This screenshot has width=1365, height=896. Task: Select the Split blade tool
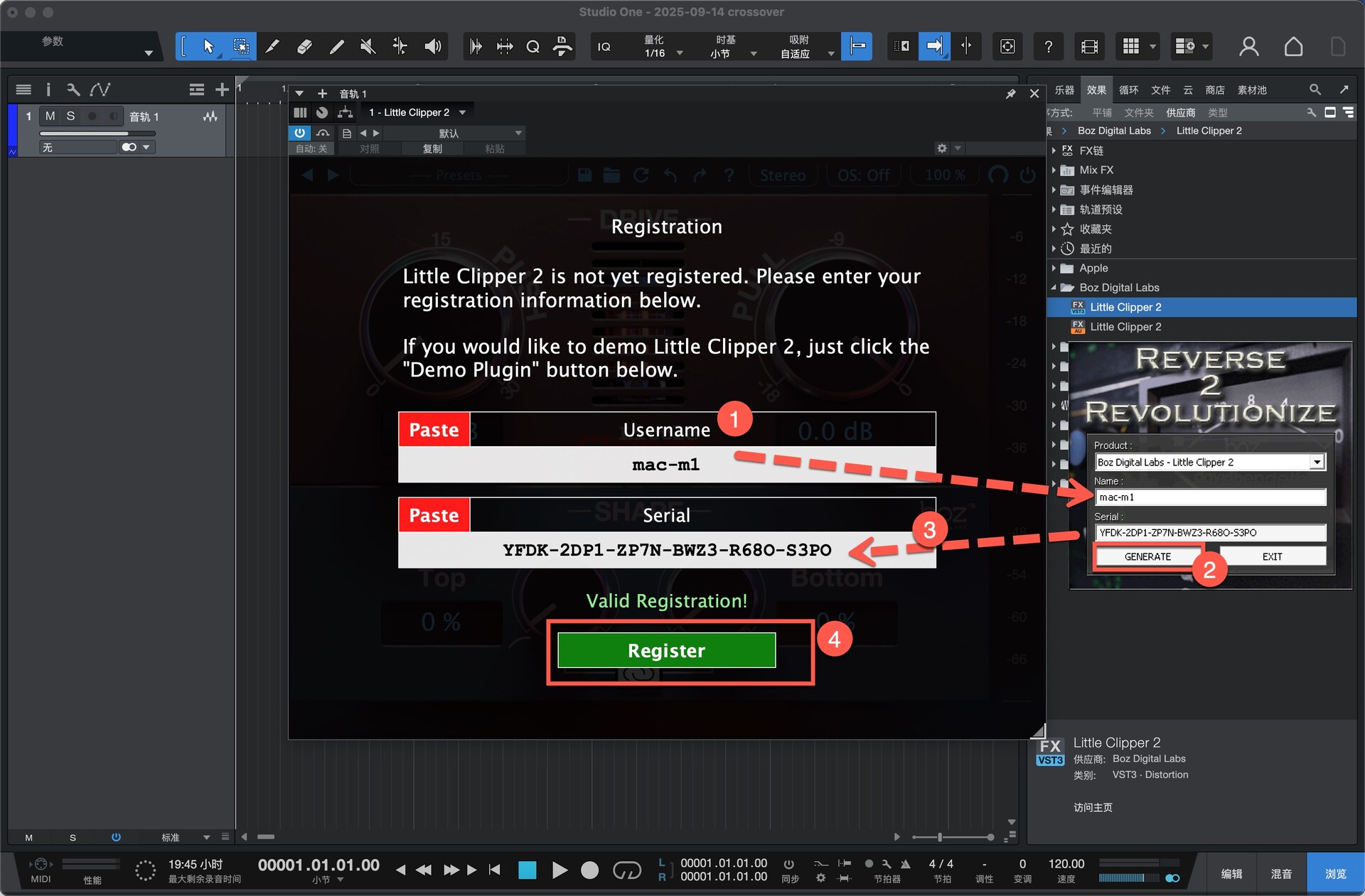pyautogui.click(x=272, y=47)
